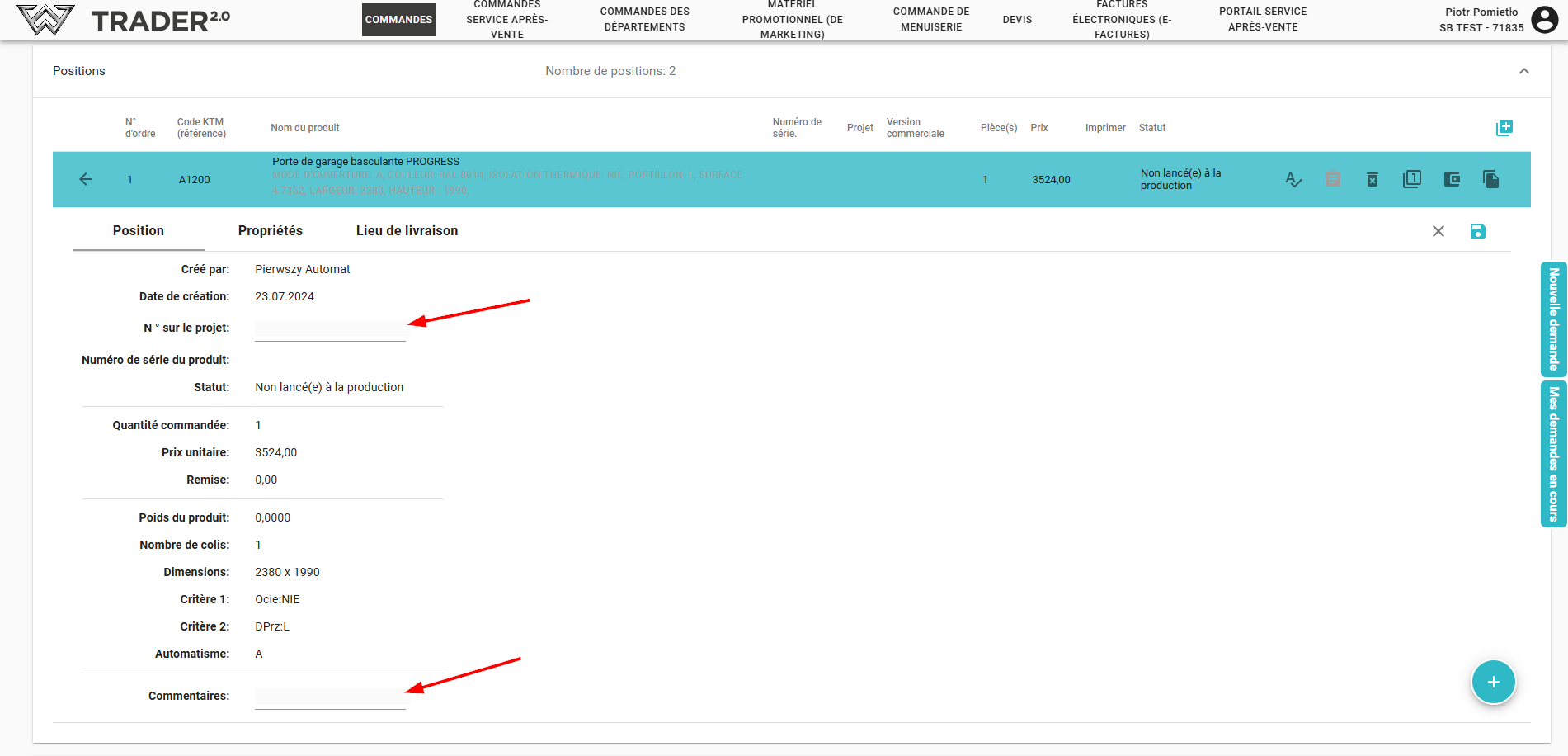Click the N° sur le projet field

[x=330, y=329]
